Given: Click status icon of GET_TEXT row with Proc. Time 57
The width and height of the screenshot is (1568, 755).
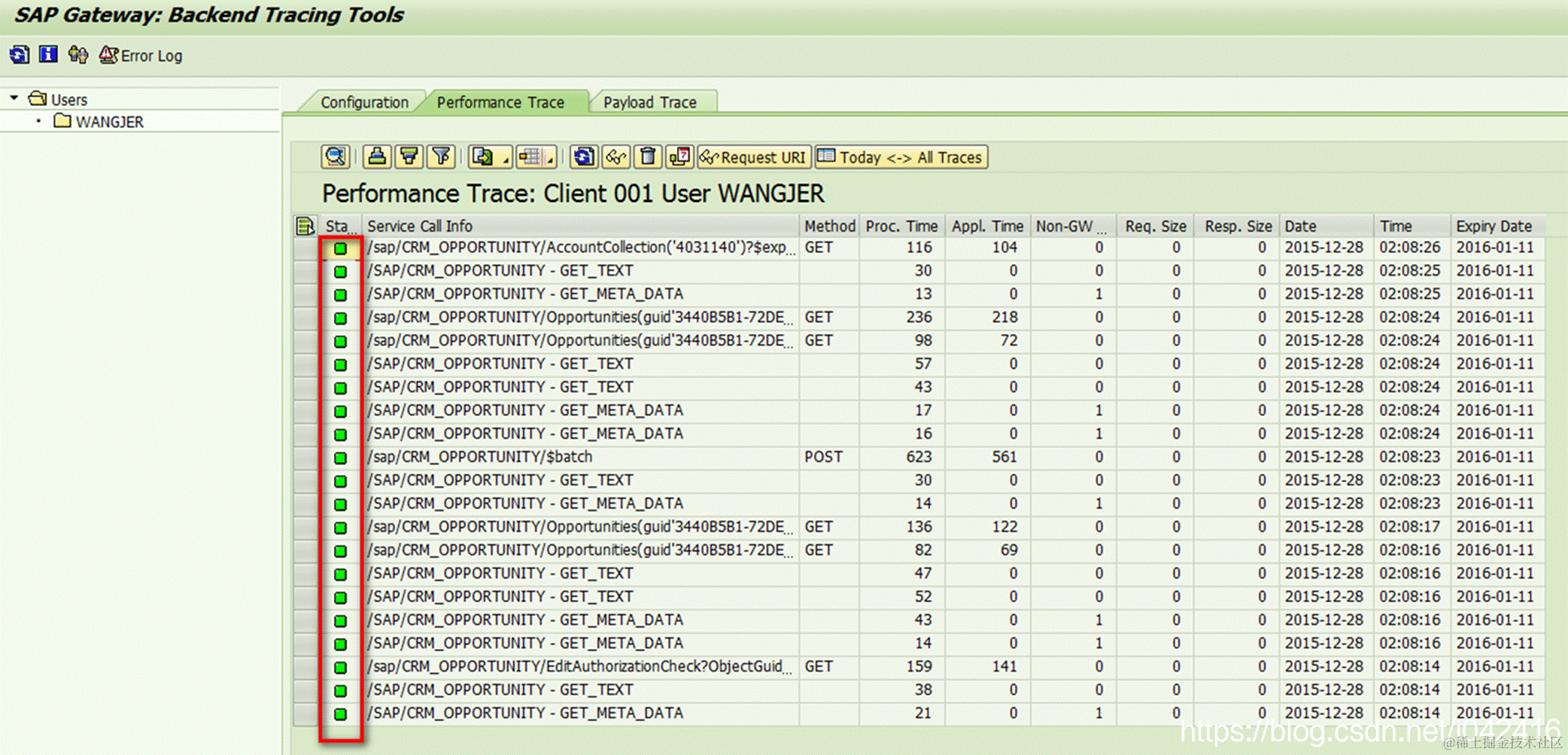Looking at the screenshot, I should click(341, 364).
